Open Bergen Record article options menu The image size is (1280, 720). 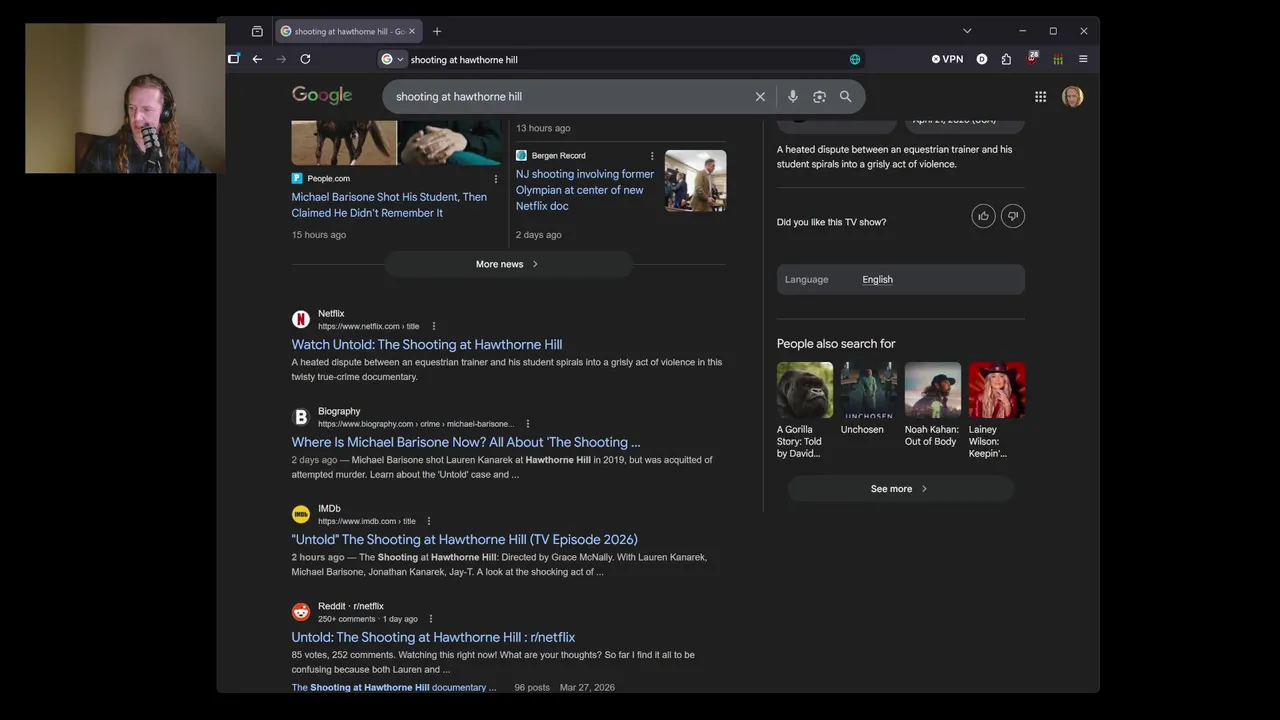[x=652, y=156]
